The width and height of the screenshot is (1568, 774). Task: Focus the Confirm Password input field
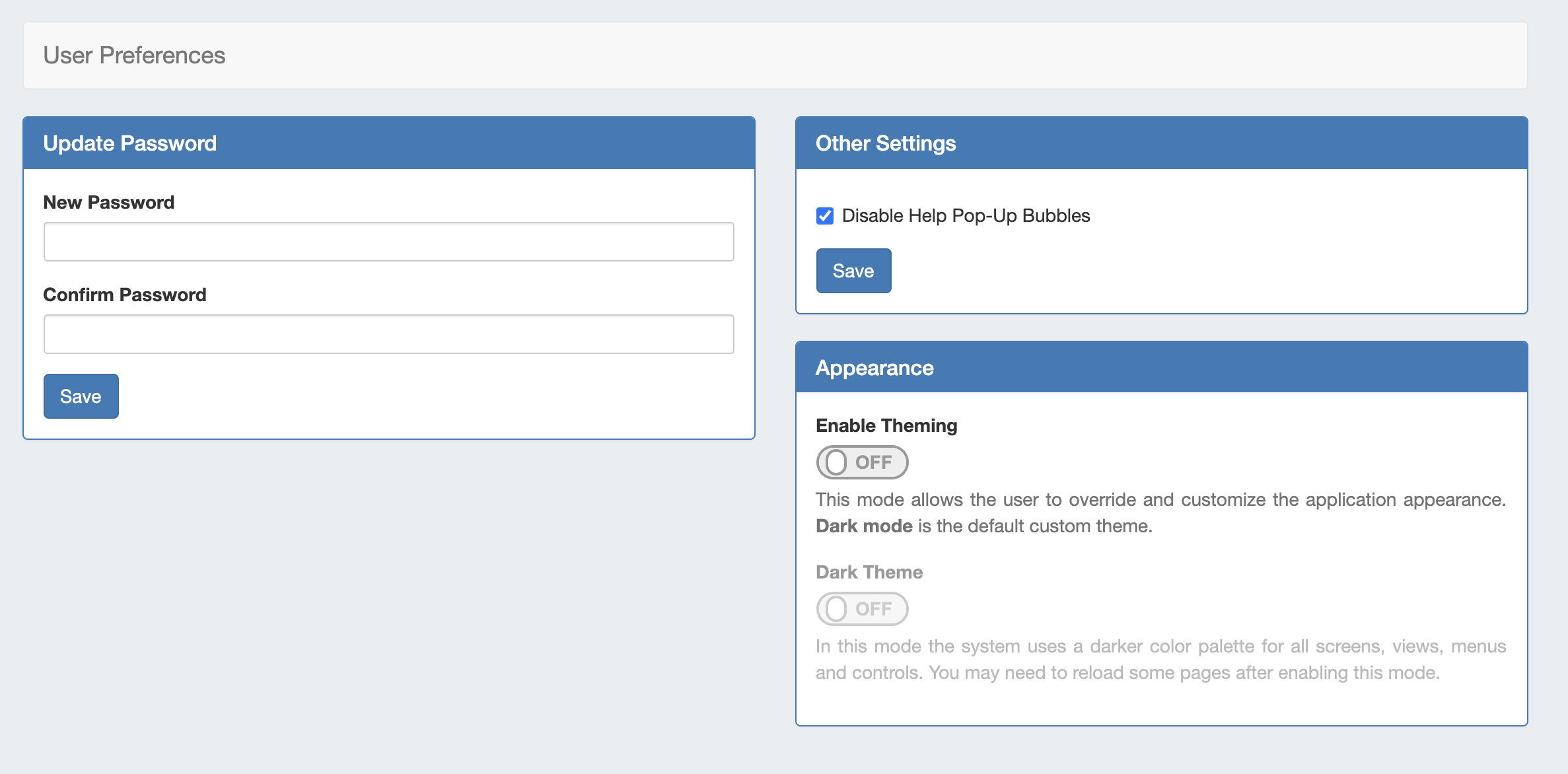pos(388,334)
